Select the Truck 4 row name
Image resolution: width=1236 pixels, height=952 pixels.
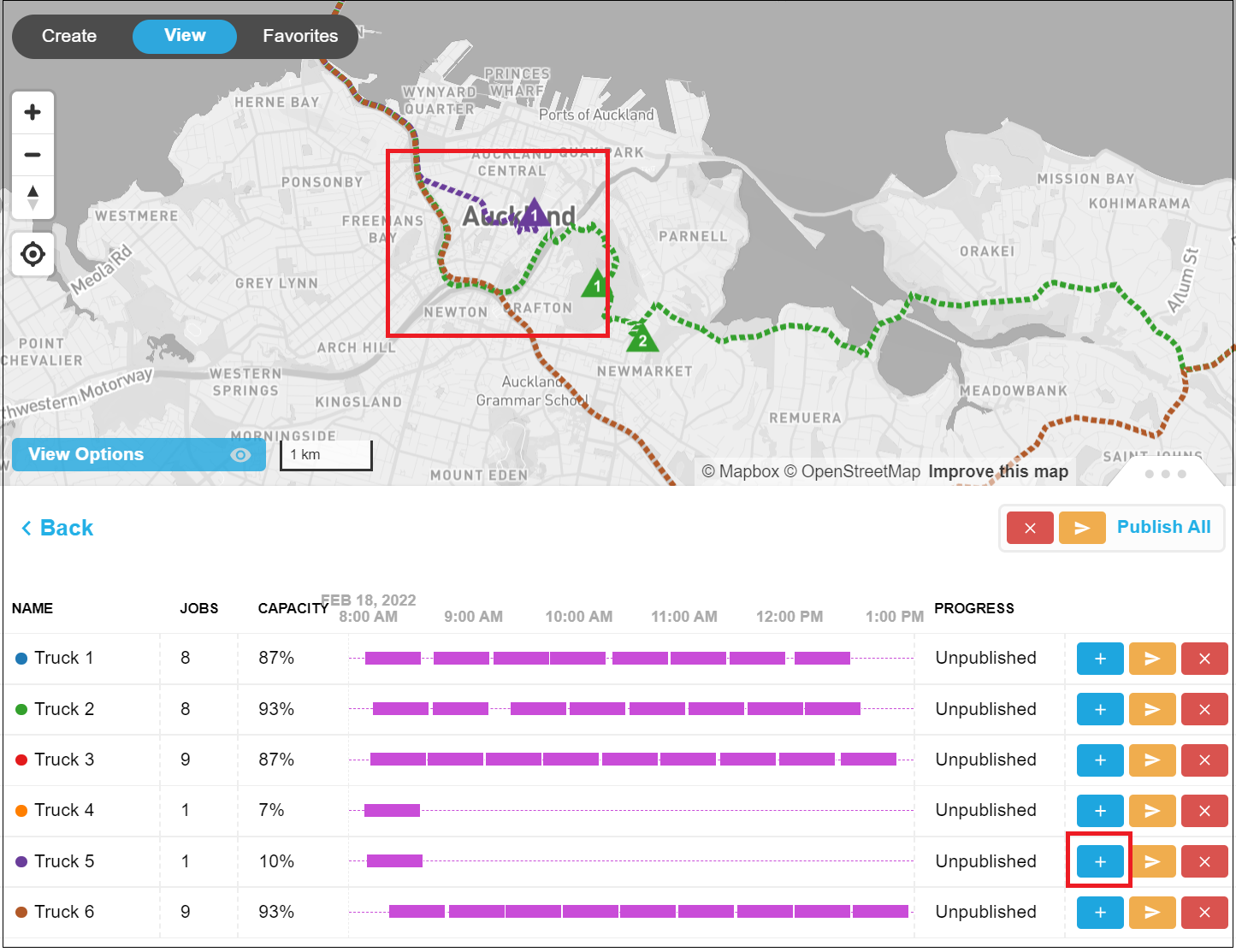64,810
